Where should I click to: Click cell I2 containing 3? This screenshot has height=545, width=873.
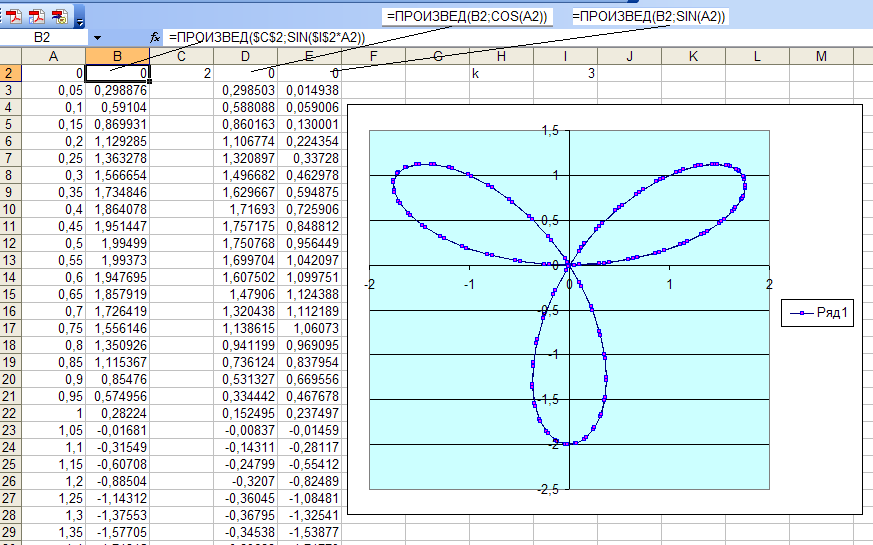pos(565,73)
